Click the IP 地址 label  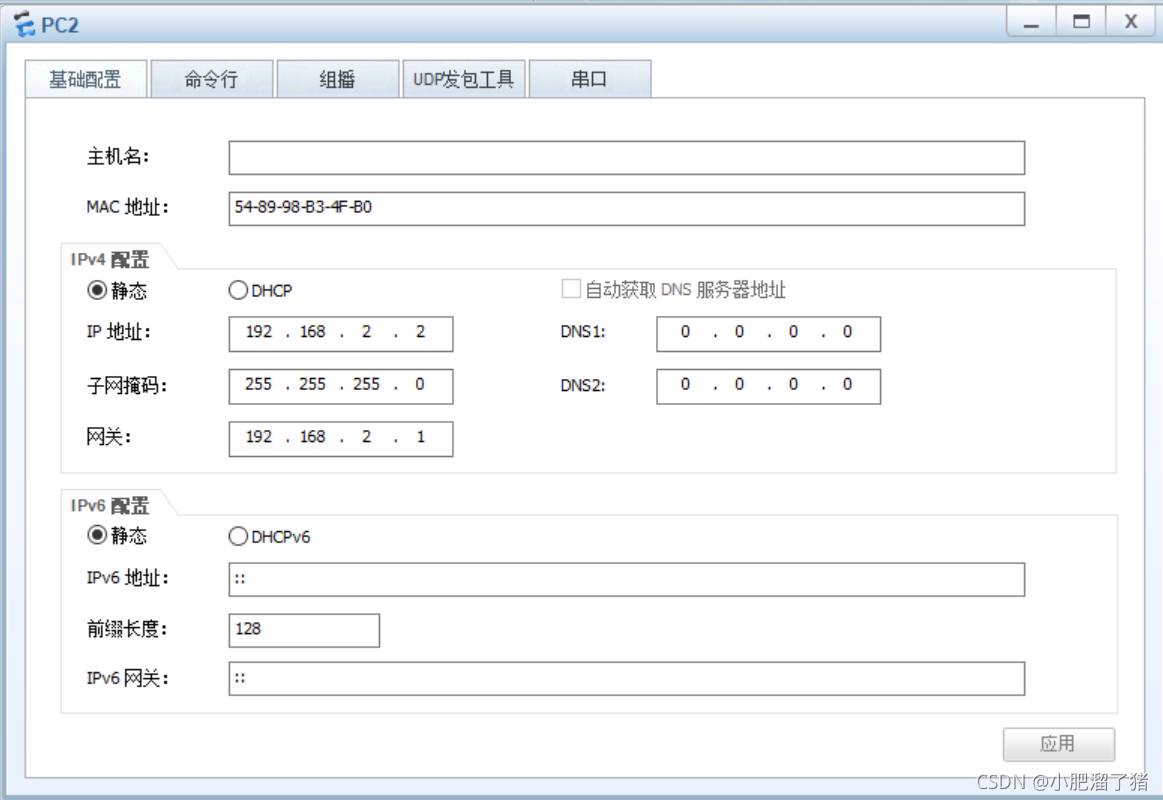[x=119, y=331]
